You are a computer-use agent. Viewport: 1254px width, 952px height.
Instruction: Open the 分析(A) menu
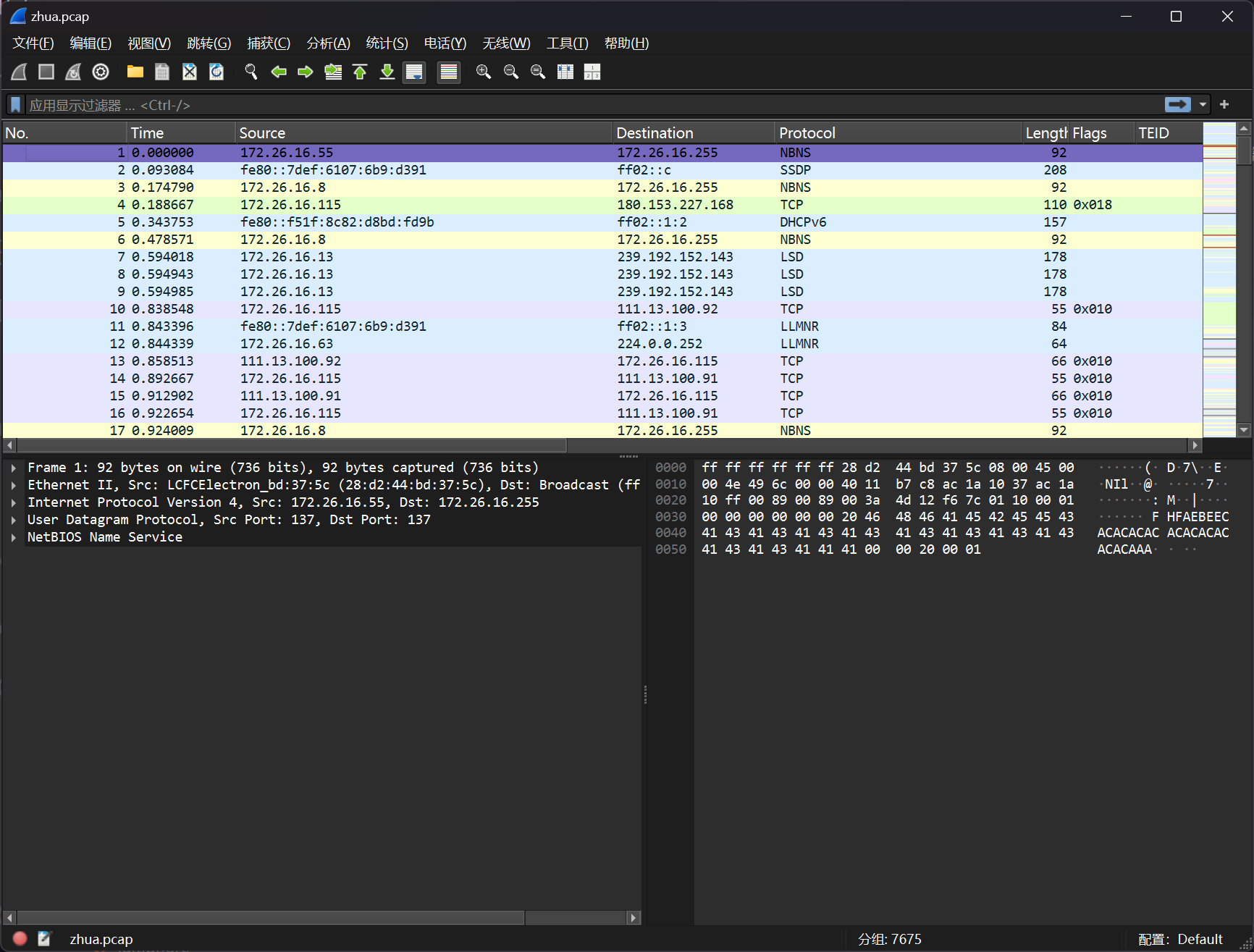tap(329, 43)
